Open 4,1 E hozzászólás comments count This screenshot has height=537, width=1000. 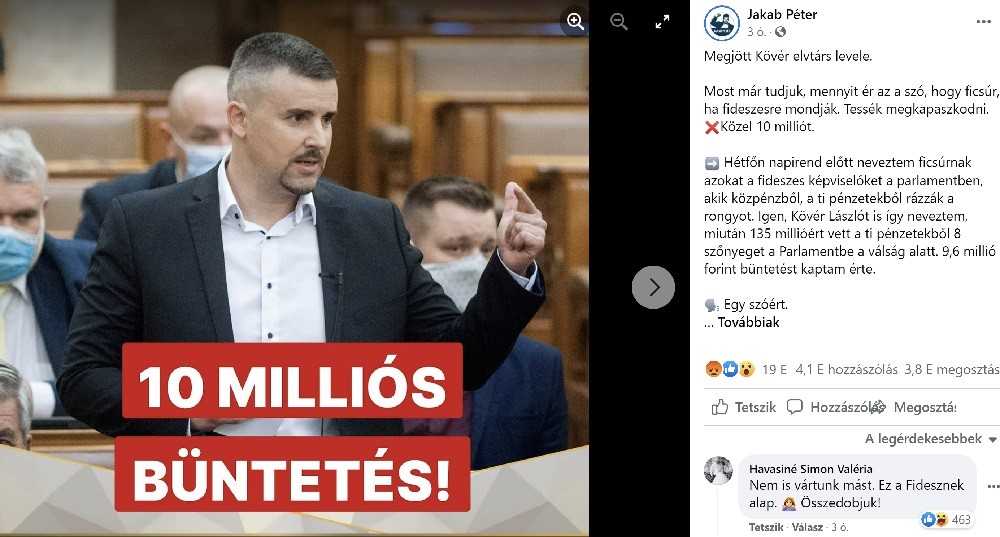[x=846, y=369]
